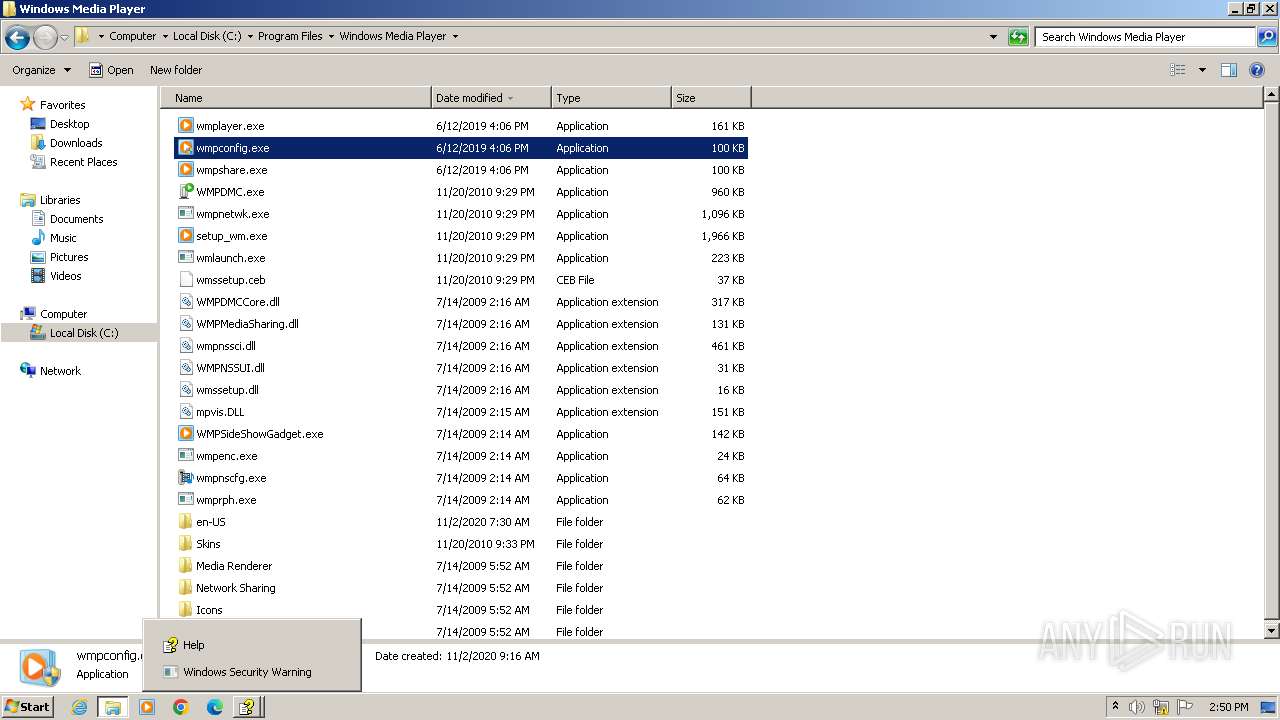The height and width of the screenshot is (720, 1280).
Task: Click the WMPDMC.exe file icon
Action: (x=185, y=192)
